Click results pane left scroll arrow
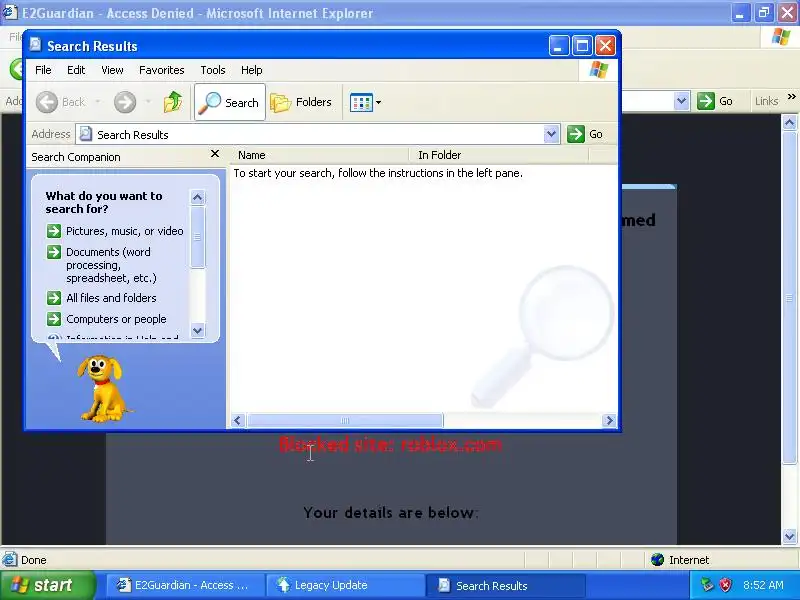 click(x=237, y=420)
